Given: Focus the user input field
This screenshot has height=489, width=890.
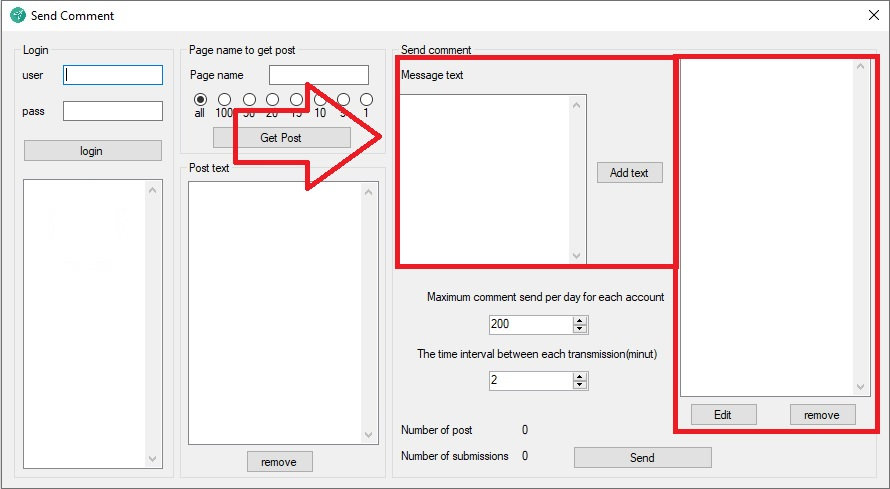Looking at the screenshot, I should point(113,75).
